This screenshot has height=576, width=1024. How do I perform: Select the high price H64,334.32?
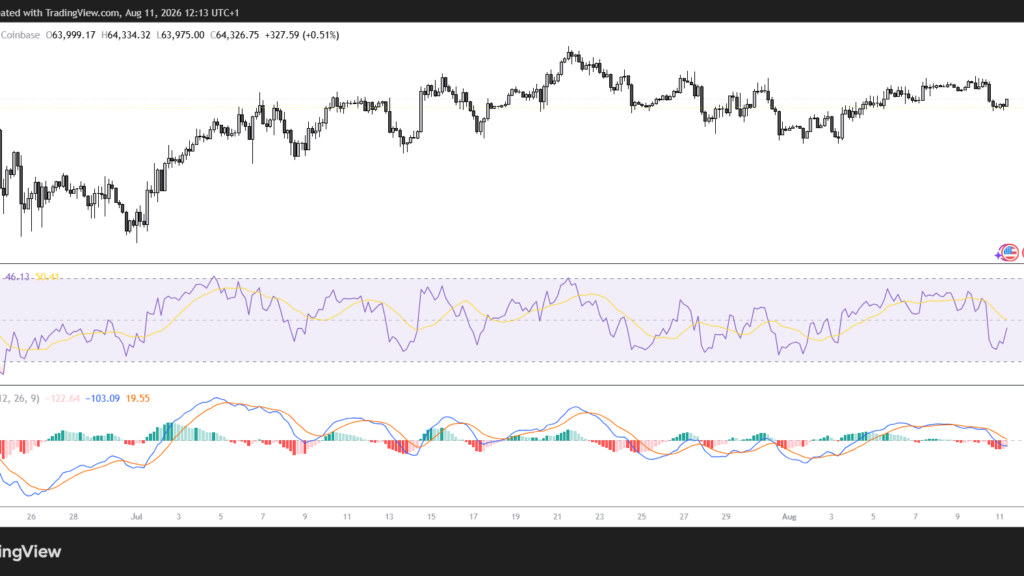coord(125,35)
